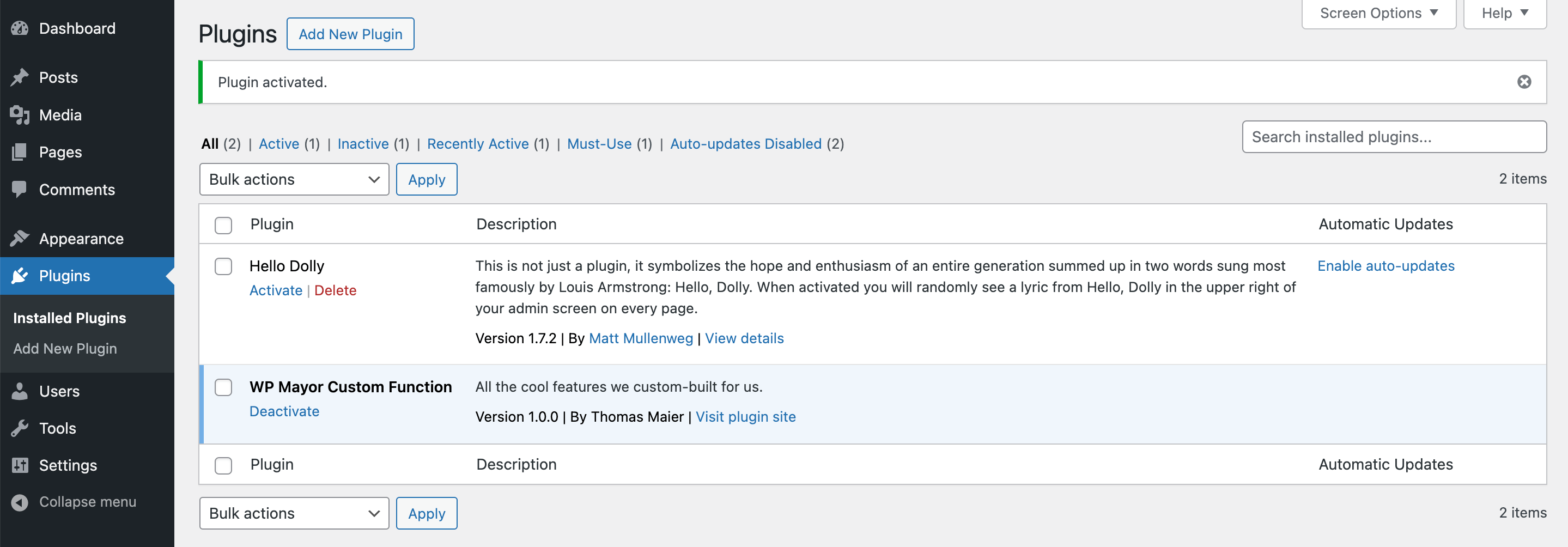Open the Comments menu item
Image resolution: width=1568 pixels, height=547 pixels.
point(87,189)
